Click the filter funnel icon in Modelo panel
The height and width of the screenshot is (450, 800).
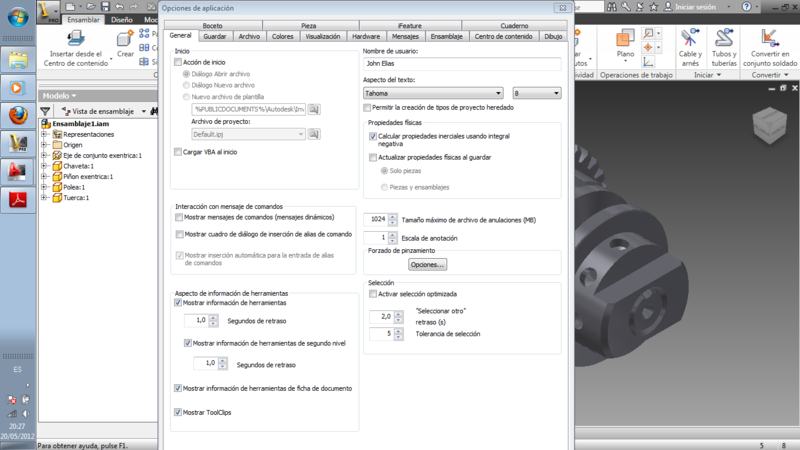(45, 111)
